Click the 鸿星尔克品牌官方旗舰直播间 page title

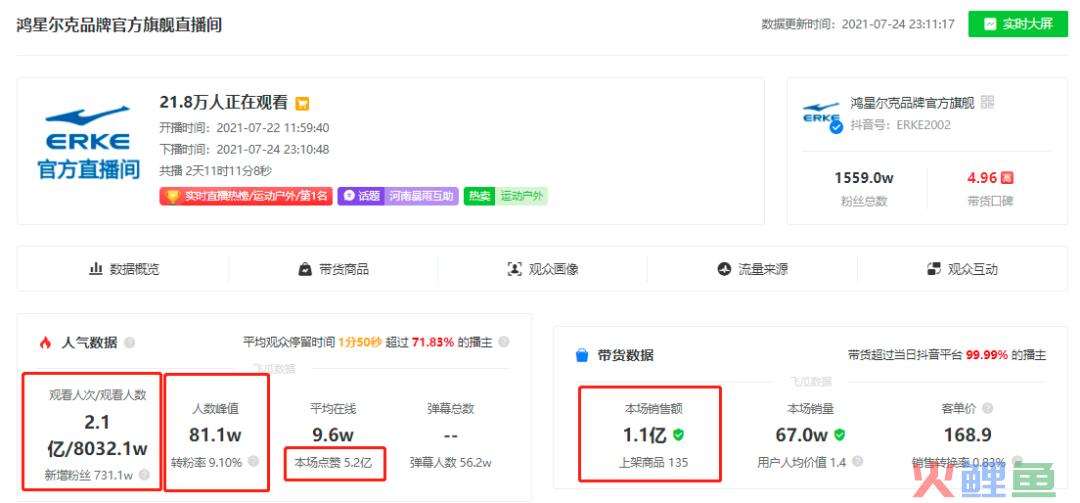(x=119, y=25)
